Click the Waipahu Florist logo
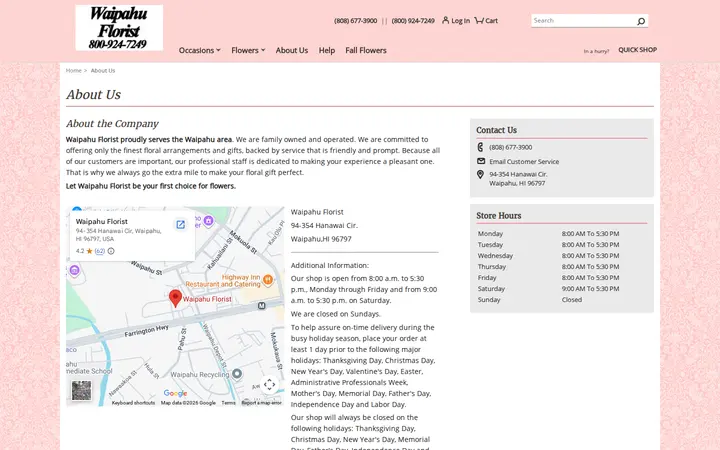 tap(119, 28)
